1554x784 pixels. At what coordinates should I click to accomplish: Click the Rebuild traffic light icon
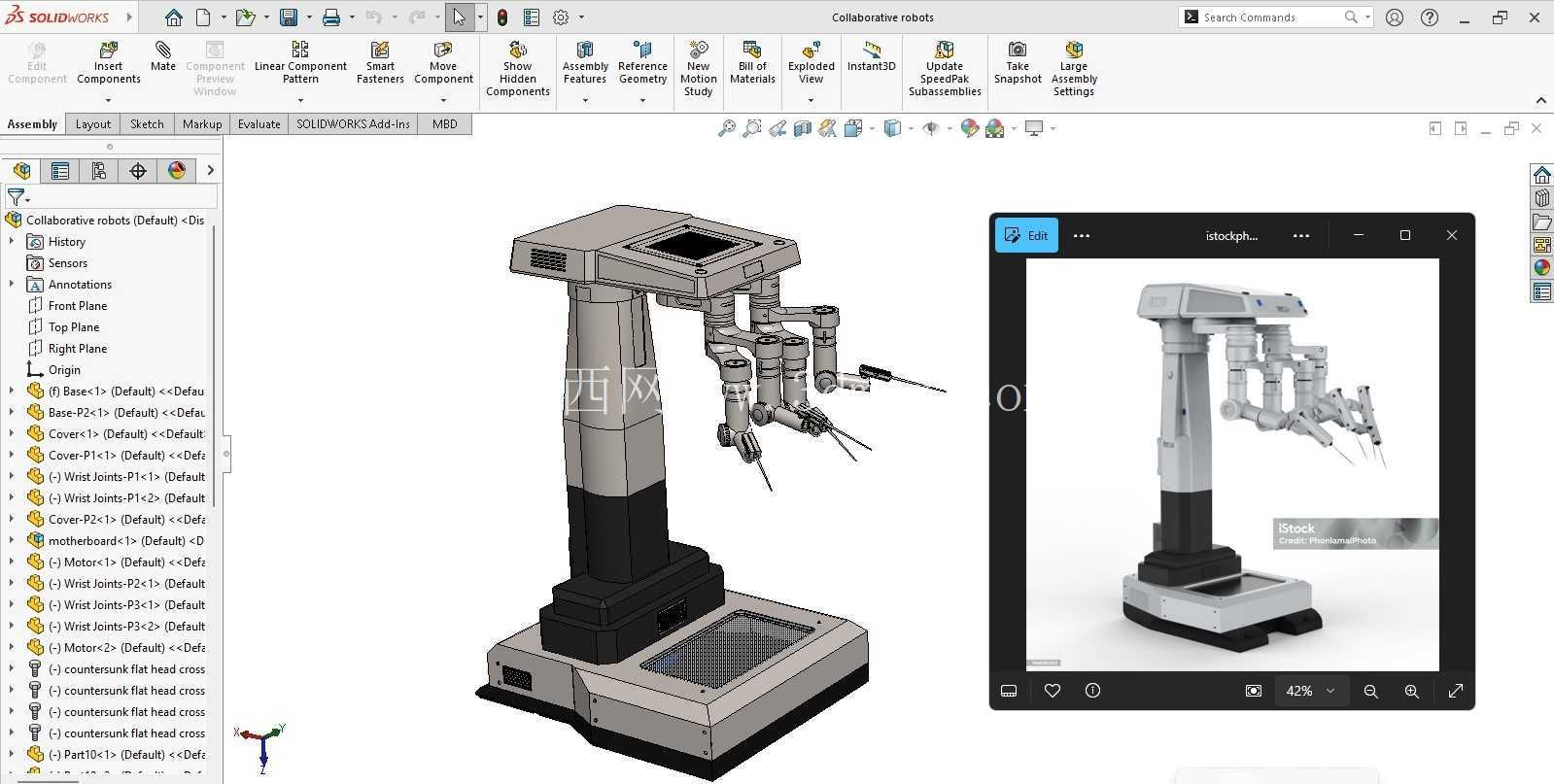(x=501, y=17)
